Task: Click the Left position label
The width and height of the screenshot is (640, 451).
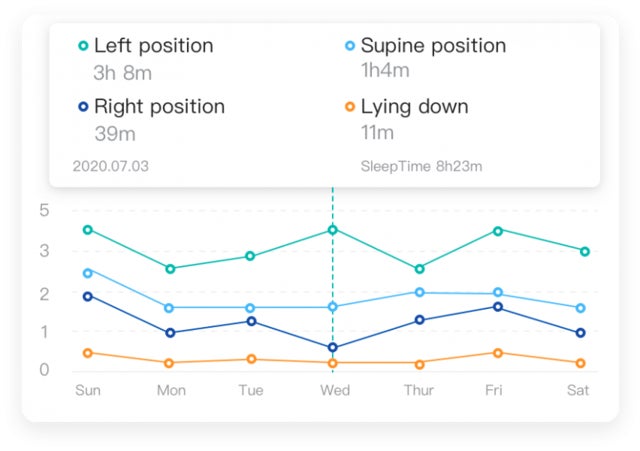Action: [153, 46]
